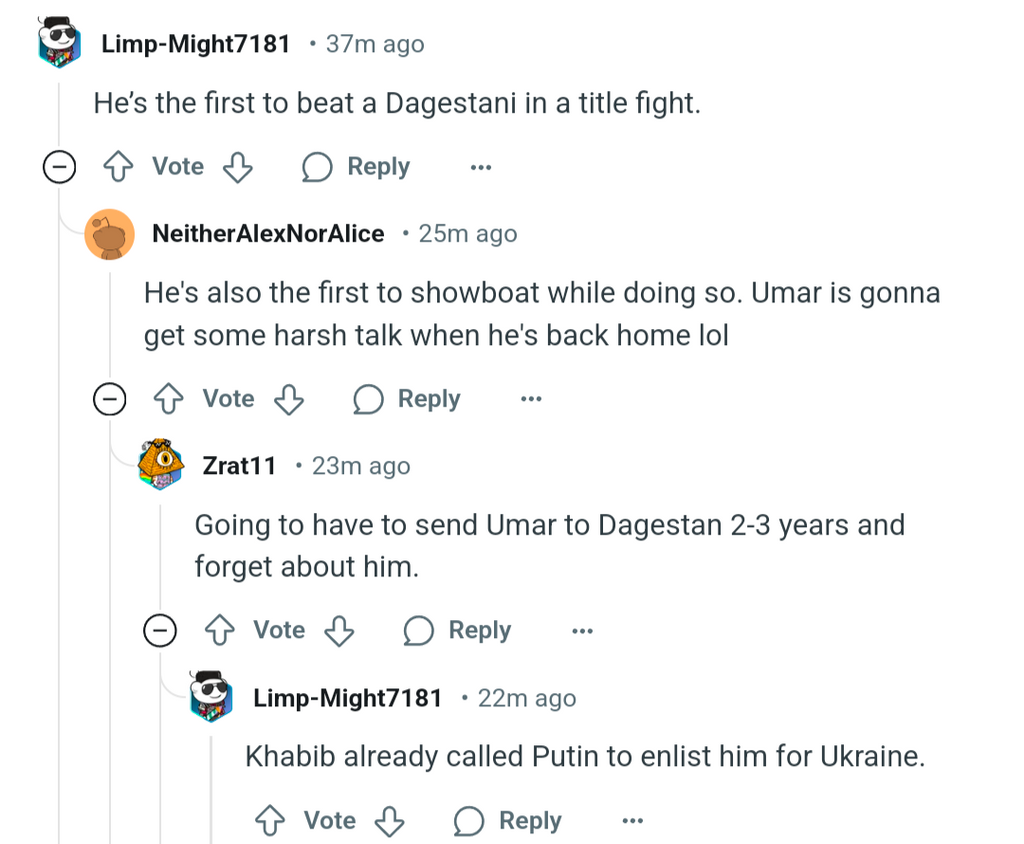The height and width of the screenshot is (844, 1024).
Task: Upvote NeitherAlexNorAlice's showboat comment
Action: [169, 399]
